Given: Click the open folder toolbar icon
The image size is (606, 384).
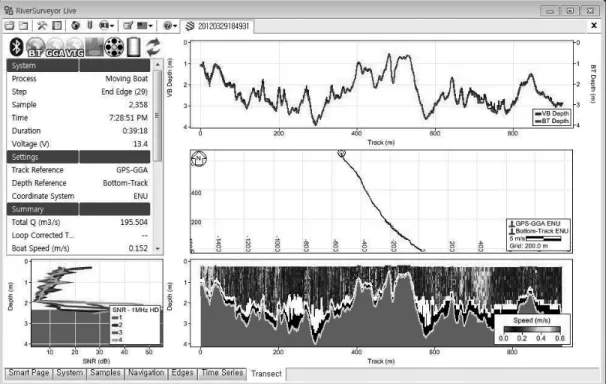Looking at the screenshot, I should pos(9,26).
